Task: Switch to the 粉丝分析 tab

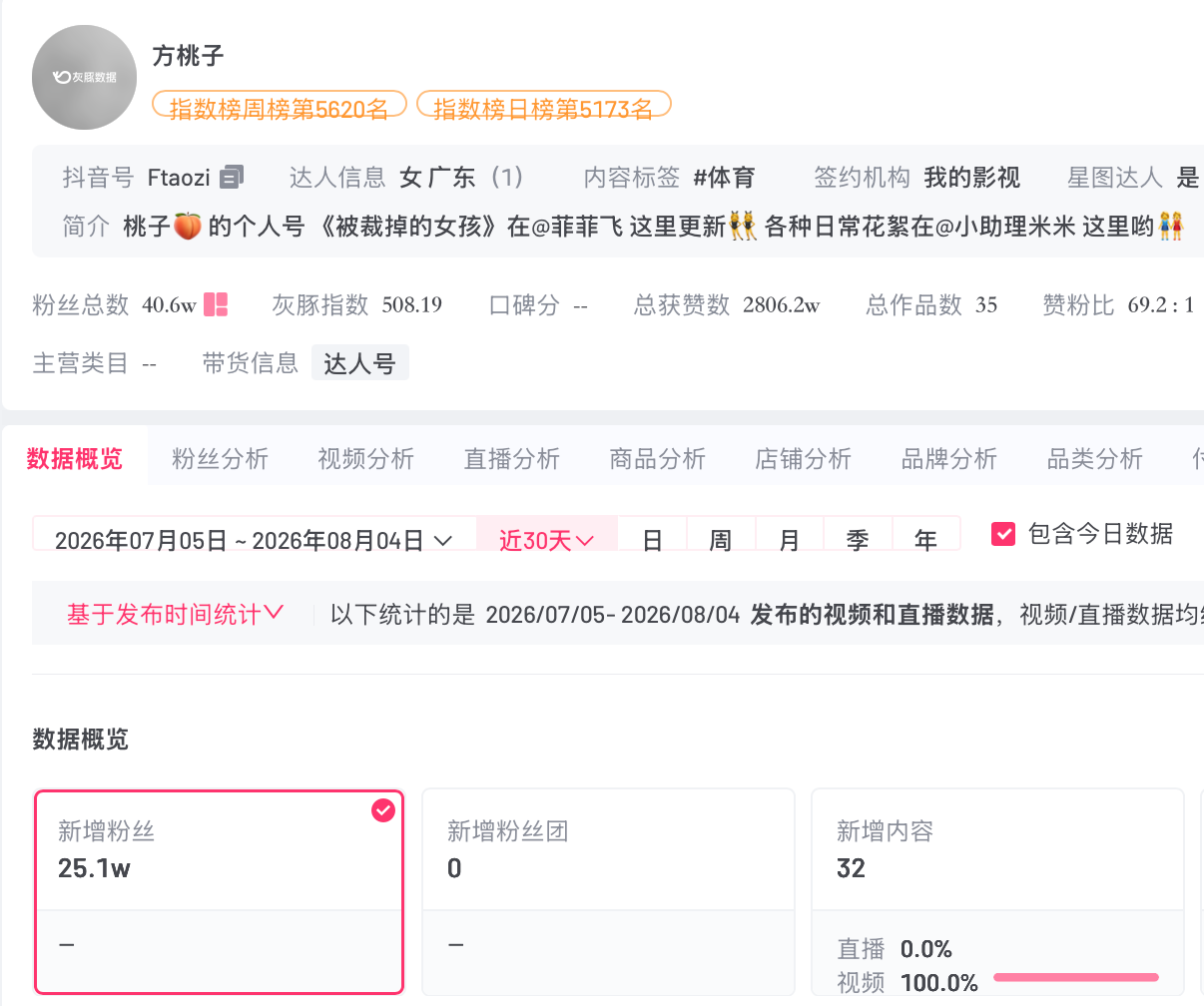Action: point(221,458)
